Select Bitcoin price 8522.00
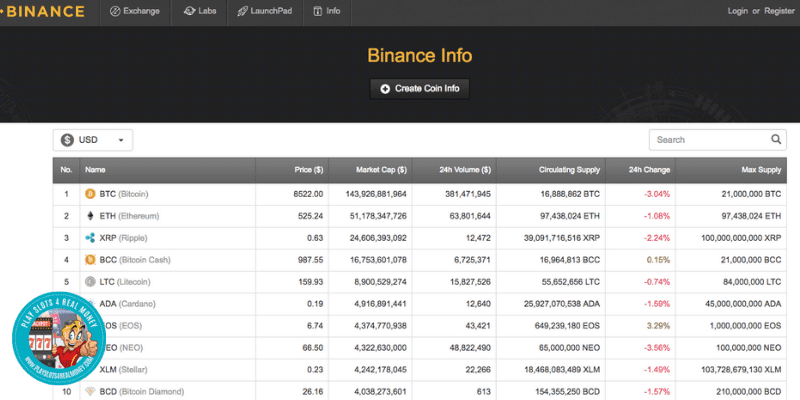Image resolution: width=800 pixels, height=400 pixels. pos(310,194)
